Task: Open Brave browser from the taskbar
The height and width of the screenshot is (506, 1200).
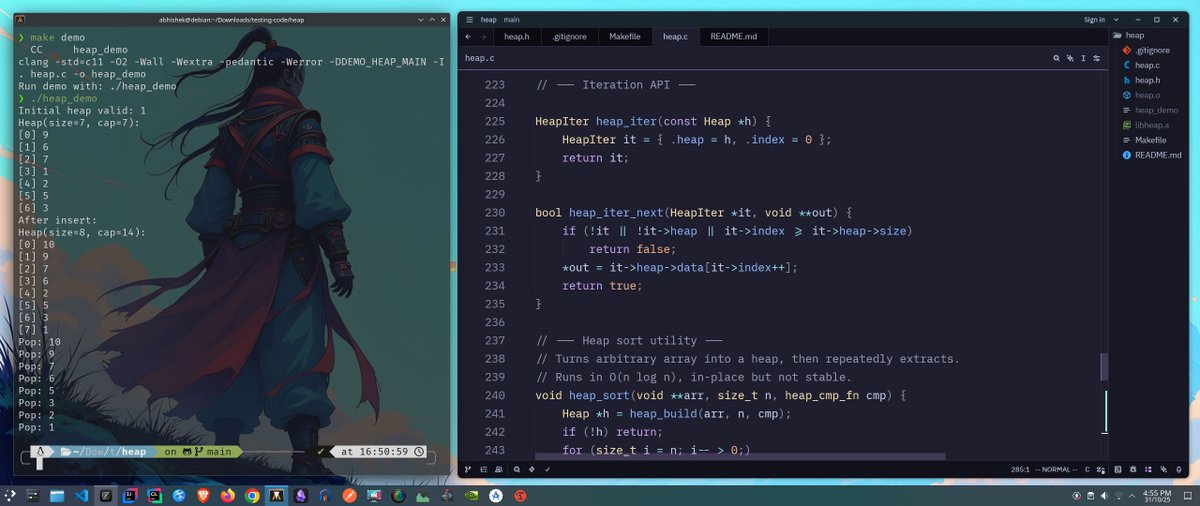Action: (203, 495)
